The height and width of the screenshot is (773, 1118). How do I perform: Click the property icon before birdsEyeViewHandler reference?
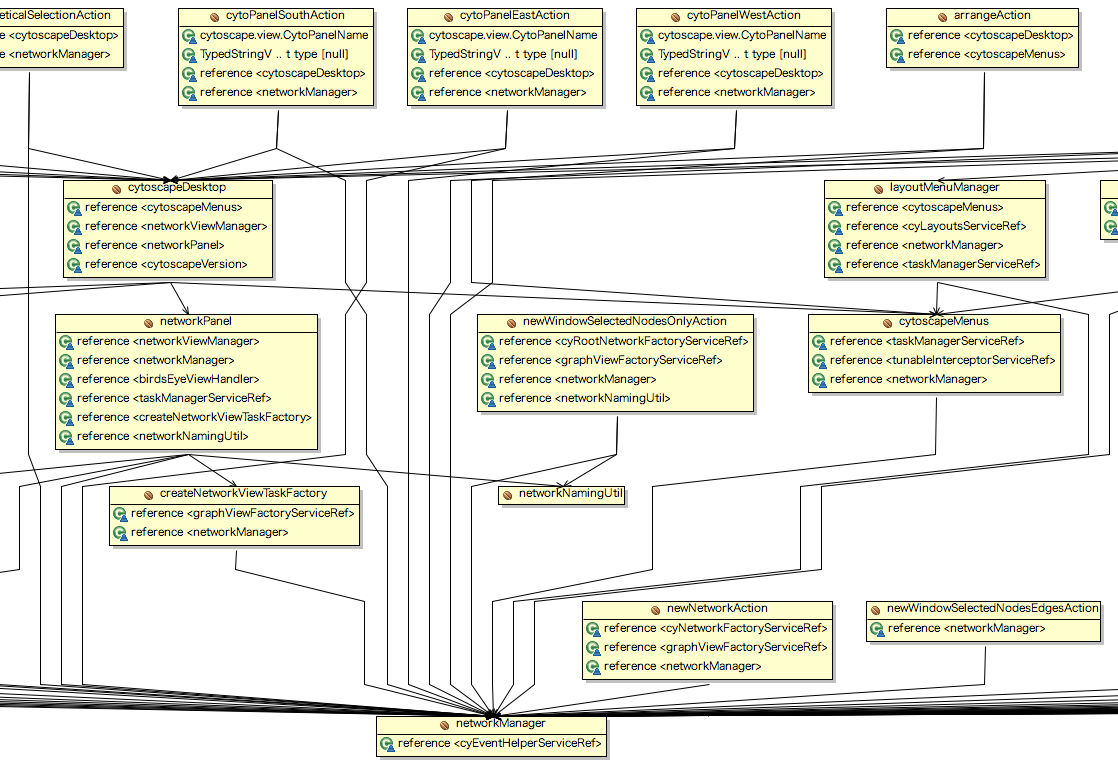(66, 379)
